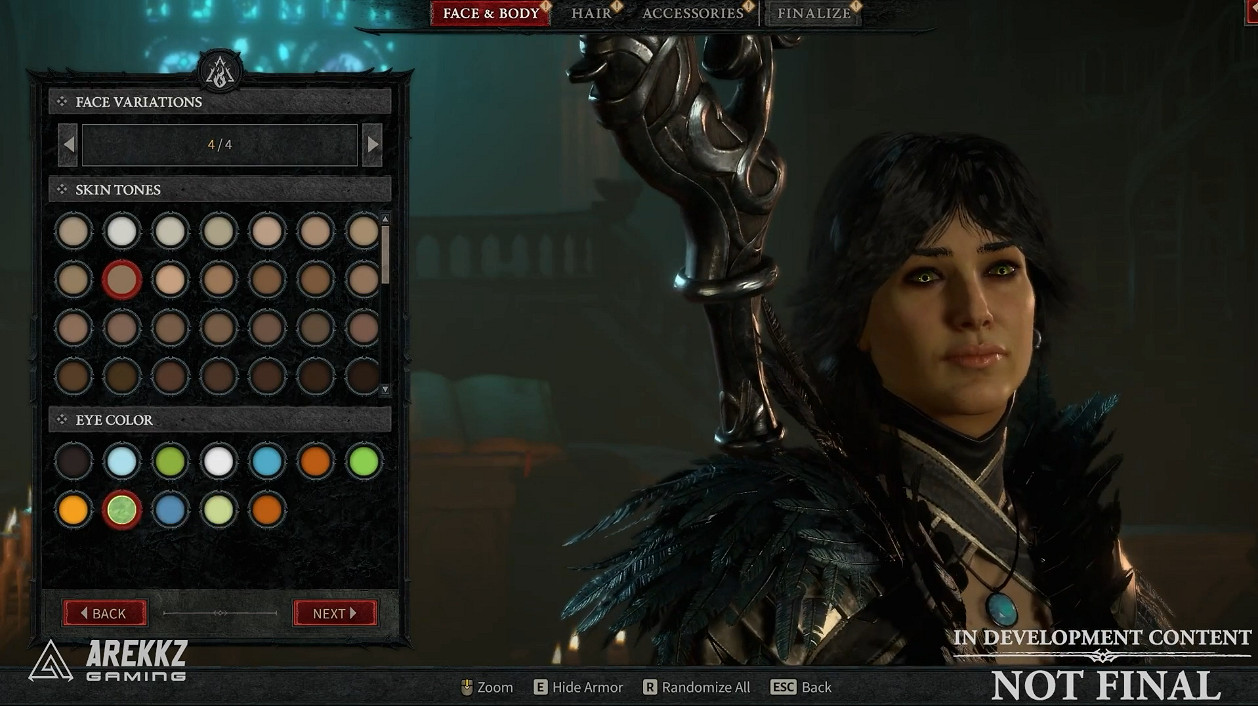Open the Finalize tab

(x=814, y=14)
